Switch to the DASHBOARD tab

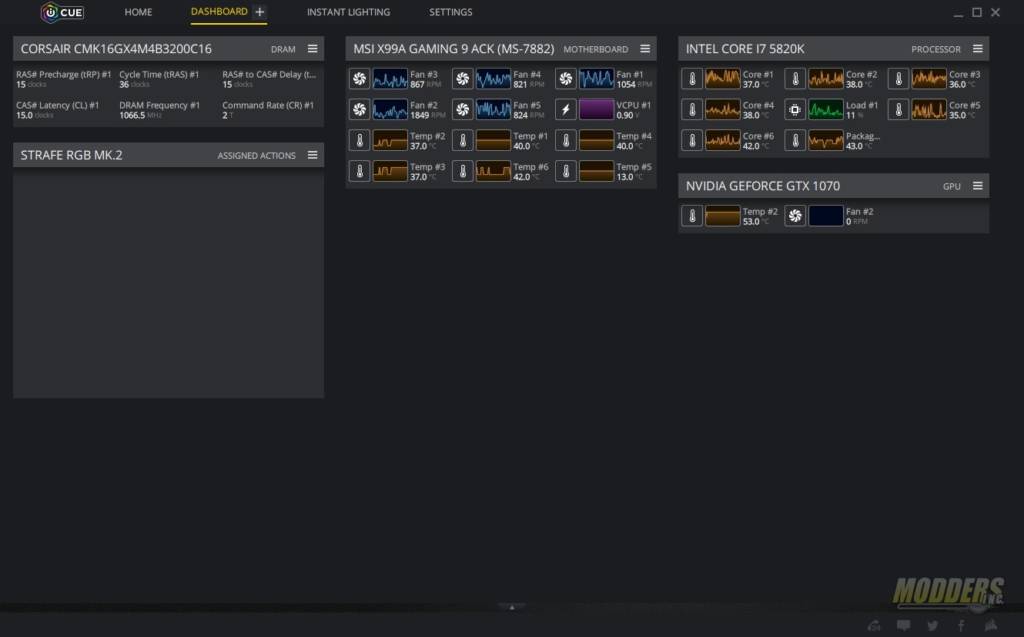point(219,11)
